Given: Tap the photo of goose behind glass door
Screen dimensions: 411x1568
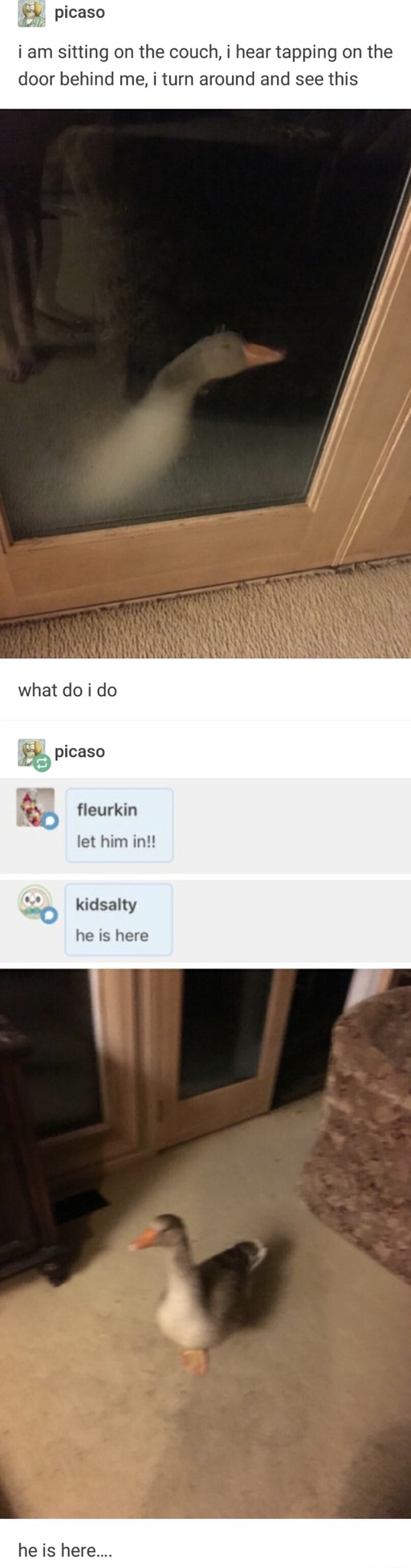Looking at the screenshot, I should [x=205, y=384].
